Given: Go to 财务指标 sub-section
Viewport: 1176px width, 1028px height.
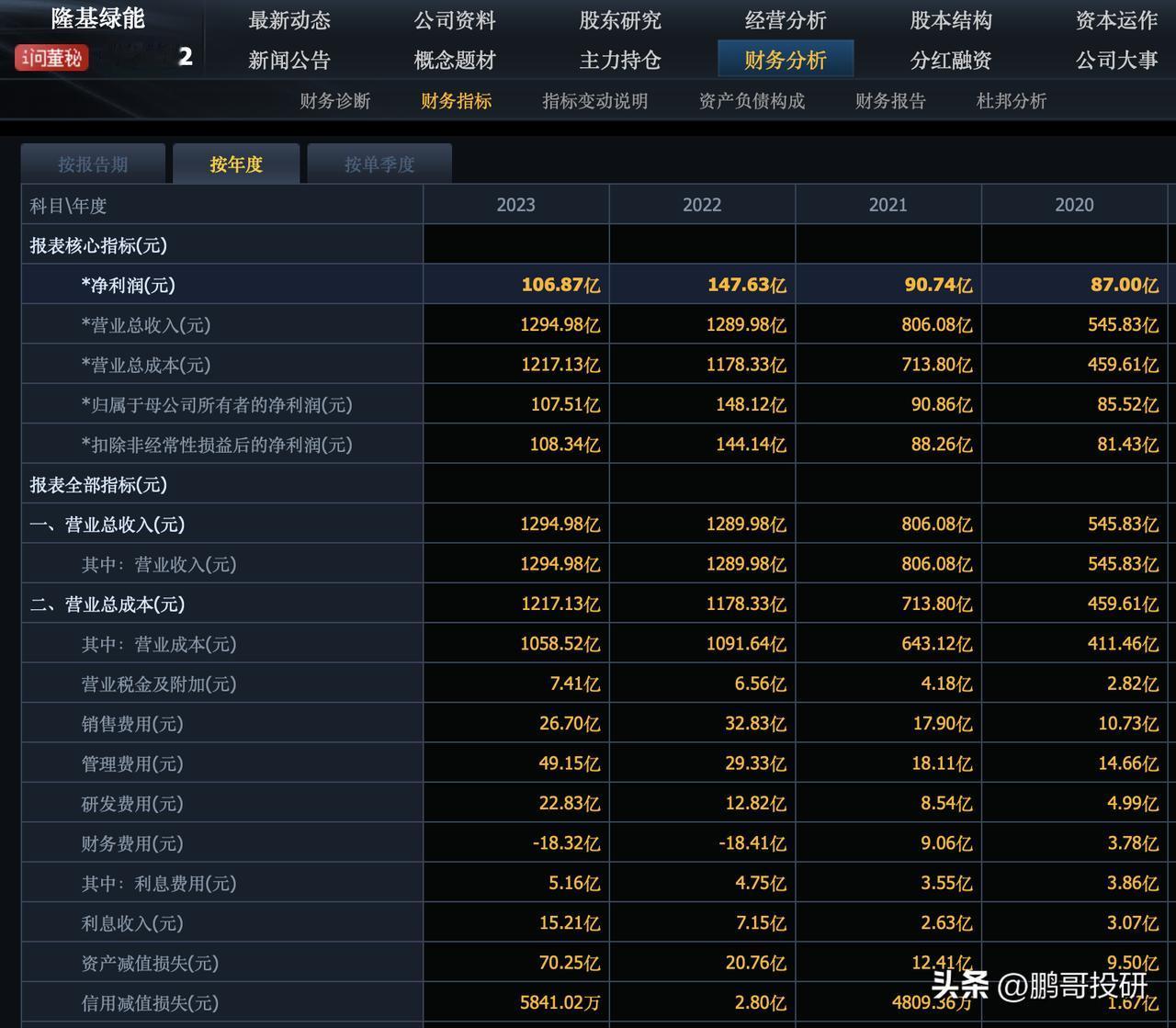Looking at the screenshot, I should pyautogui.click(x=456, y=101).
